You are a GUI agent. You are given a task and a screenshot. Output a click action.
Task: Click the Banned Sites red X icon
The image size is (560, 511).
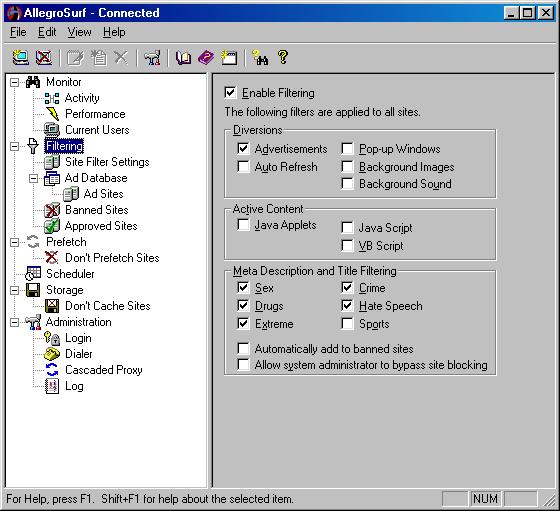(x=52, y=210)
